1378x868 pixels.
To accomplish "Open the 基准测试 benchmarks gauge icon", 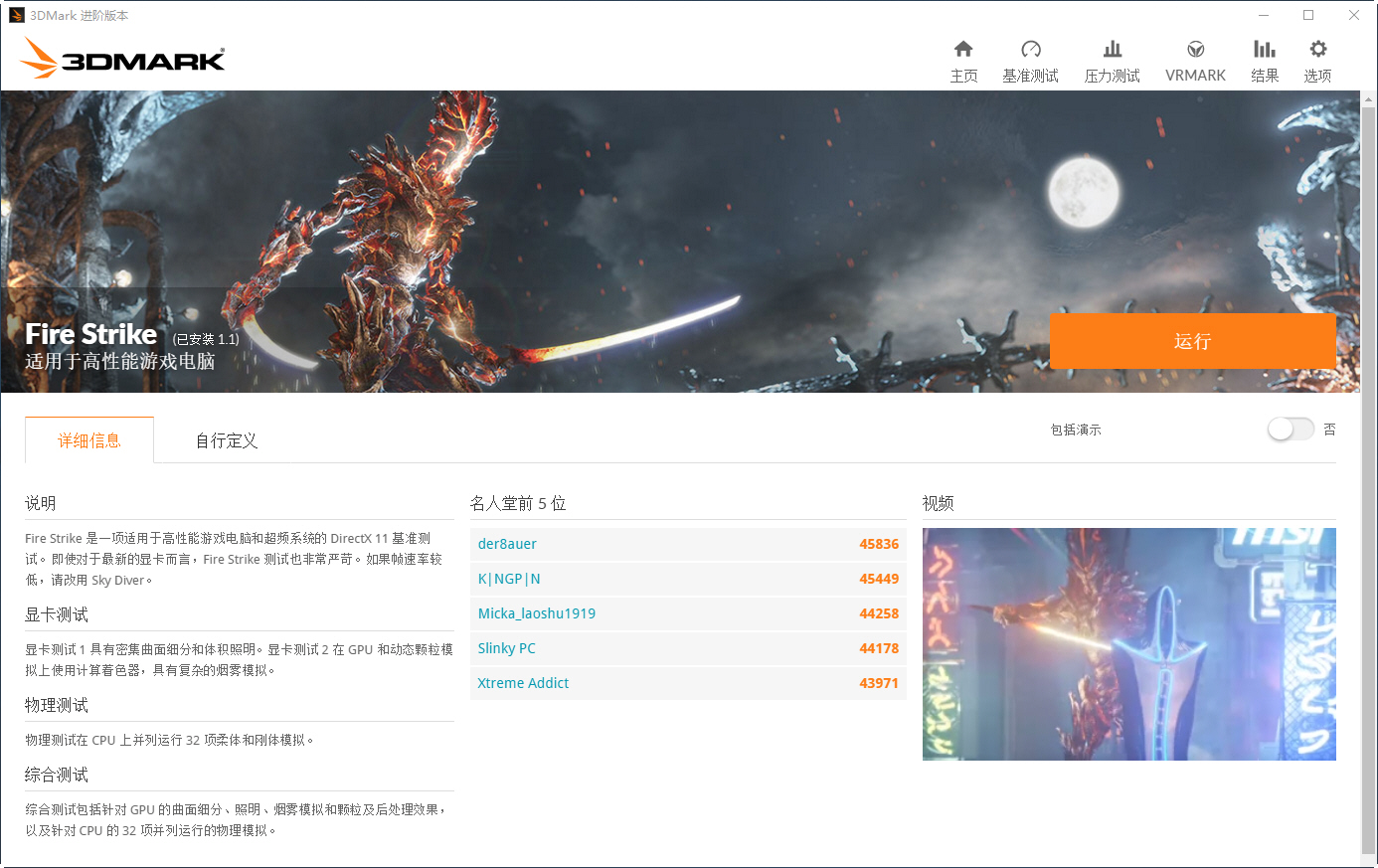I will click(x=1031, y=49).
